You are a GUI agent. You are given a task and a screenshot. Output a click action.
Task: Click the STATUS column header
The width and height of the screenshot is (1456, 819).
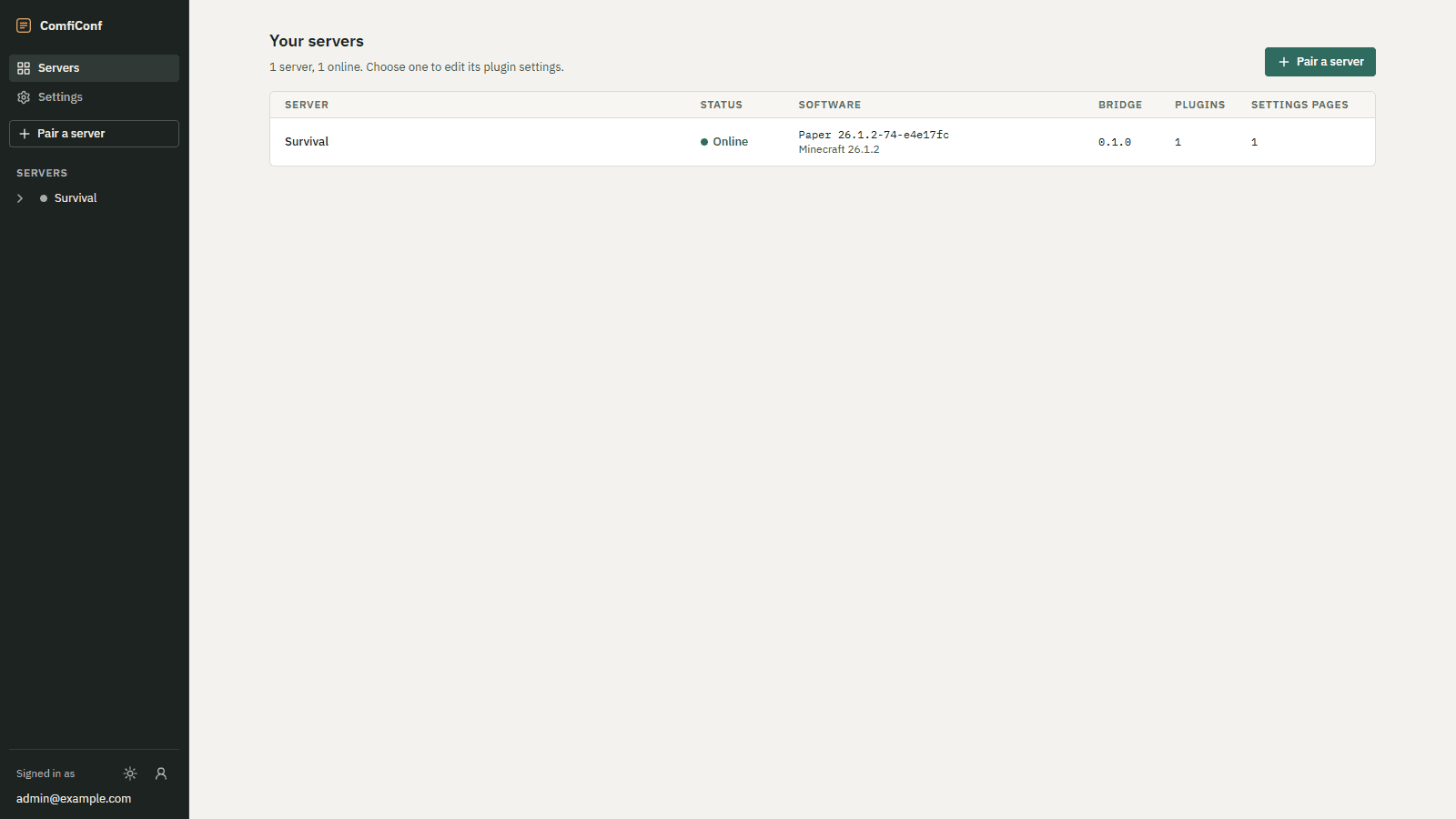click(x=721, y=105)
